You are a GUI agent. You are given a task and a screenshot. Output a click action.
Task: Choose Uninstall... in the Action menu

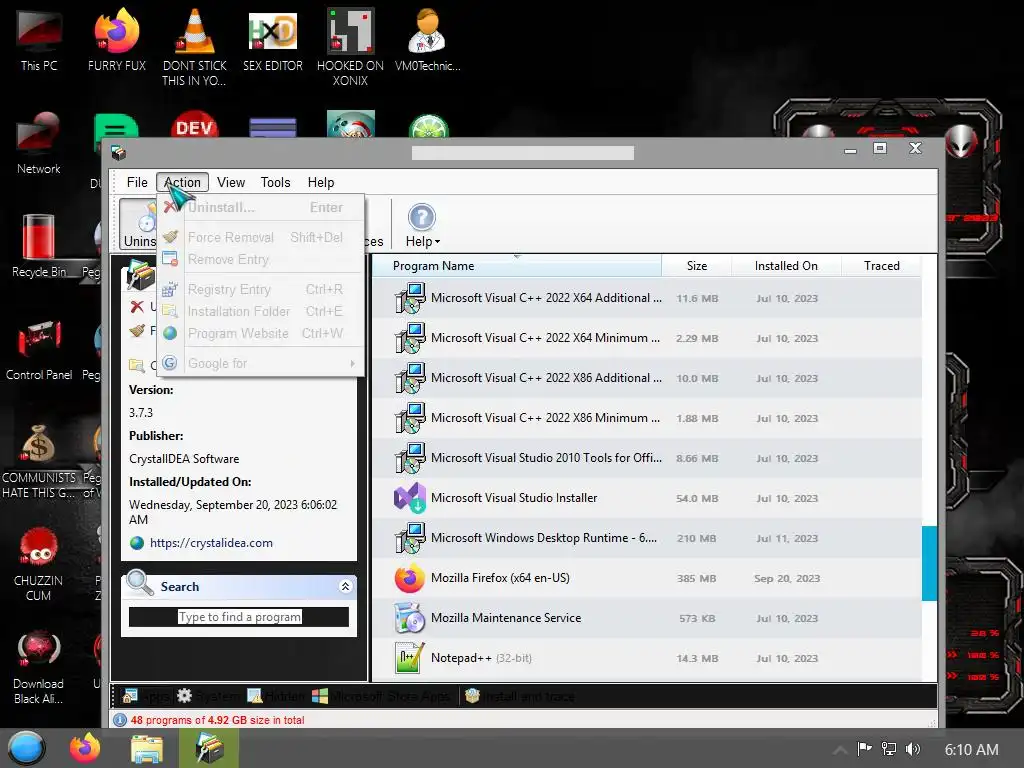coord(260,208)
